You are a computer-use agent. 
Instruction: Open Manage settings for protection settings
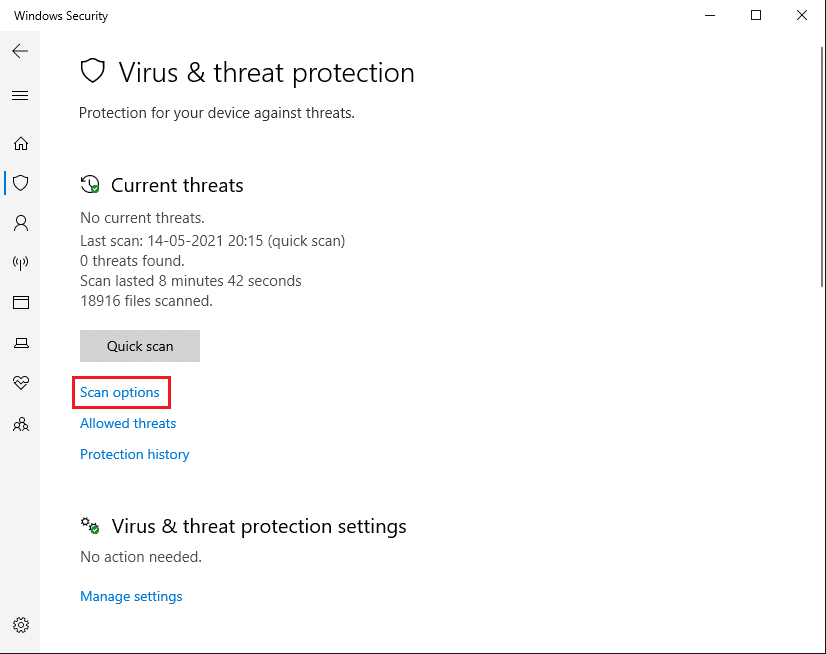pyautogui.click(x=131, y=596)
